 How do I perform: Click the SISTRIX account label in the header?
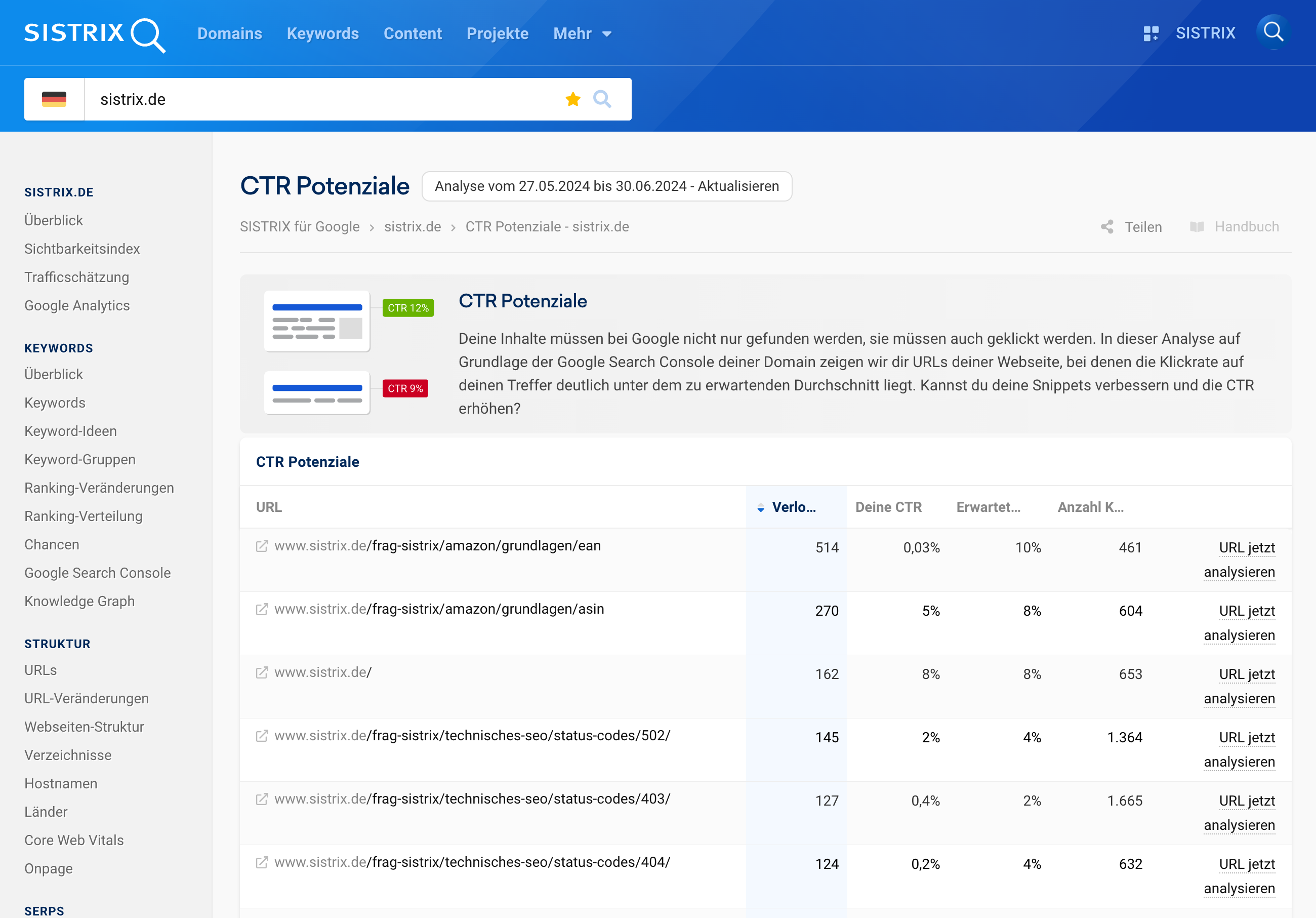point(1205,33)
